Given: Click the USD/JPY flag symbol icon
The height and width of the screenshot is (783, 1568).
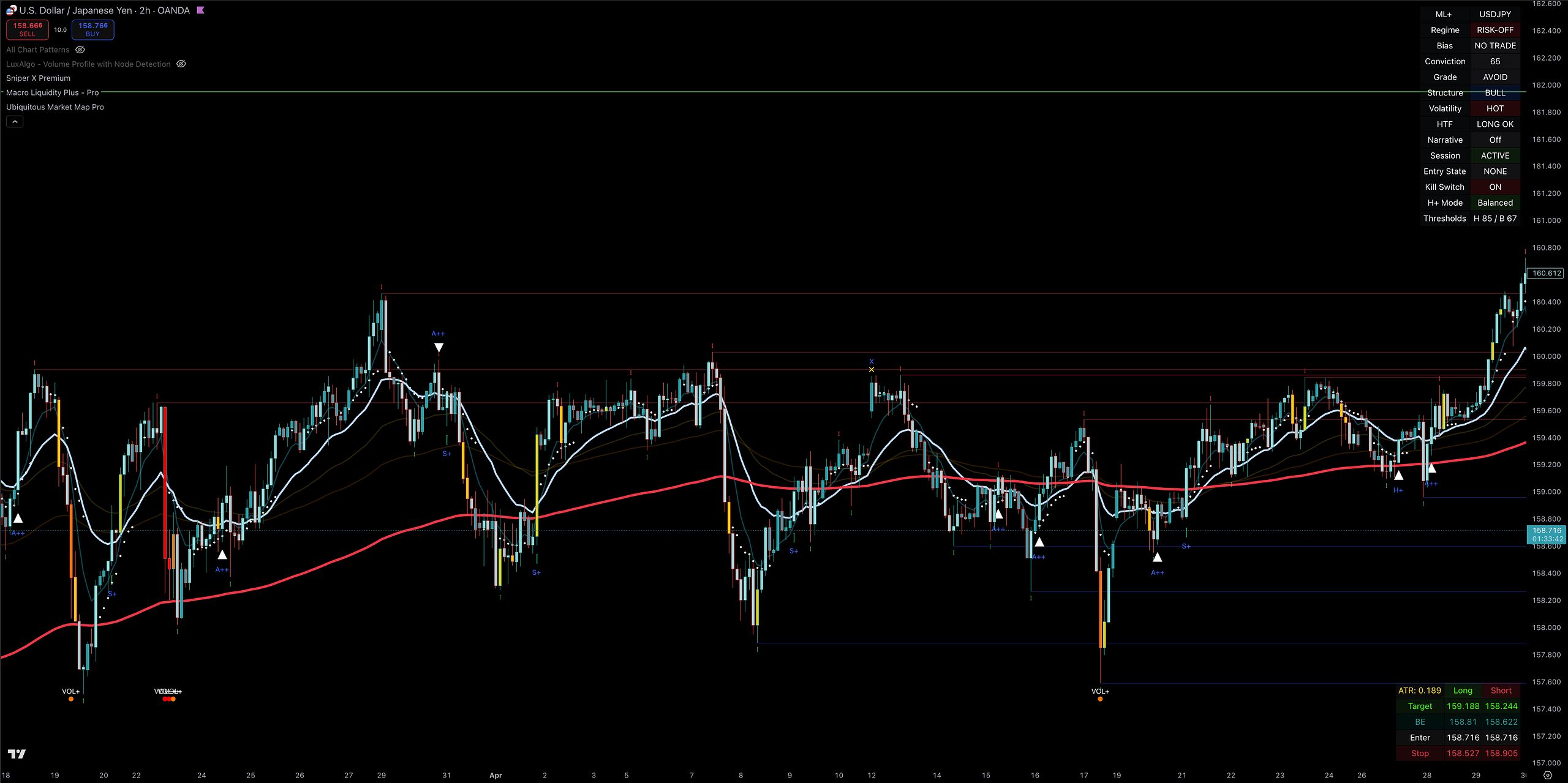Looking at the screenshot, I should (11, 10).
